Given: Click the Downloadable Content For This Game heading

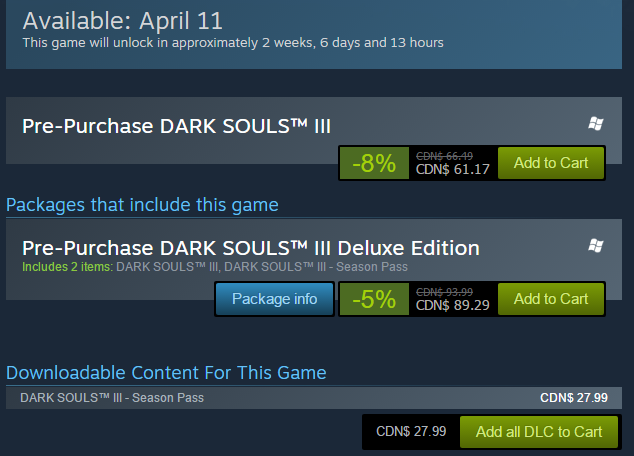Looking at the screenshot, I should point(166,373).
